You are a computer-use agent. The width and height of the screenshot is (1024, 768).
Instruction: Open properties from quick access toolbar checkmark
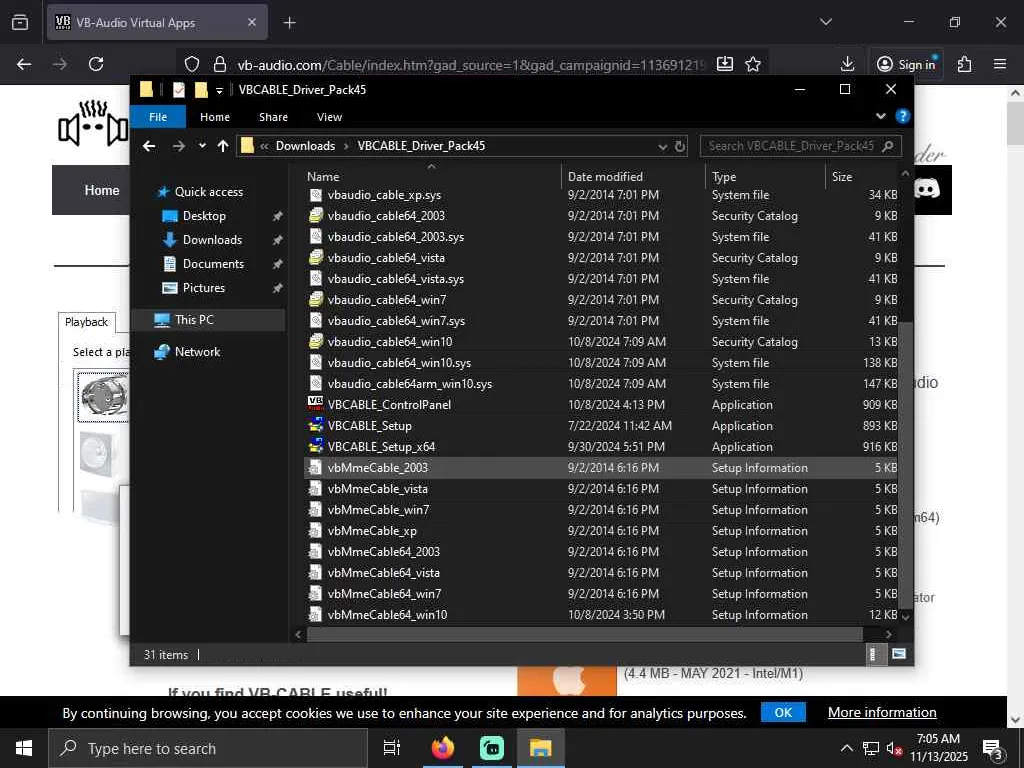(x=179, y=89)
